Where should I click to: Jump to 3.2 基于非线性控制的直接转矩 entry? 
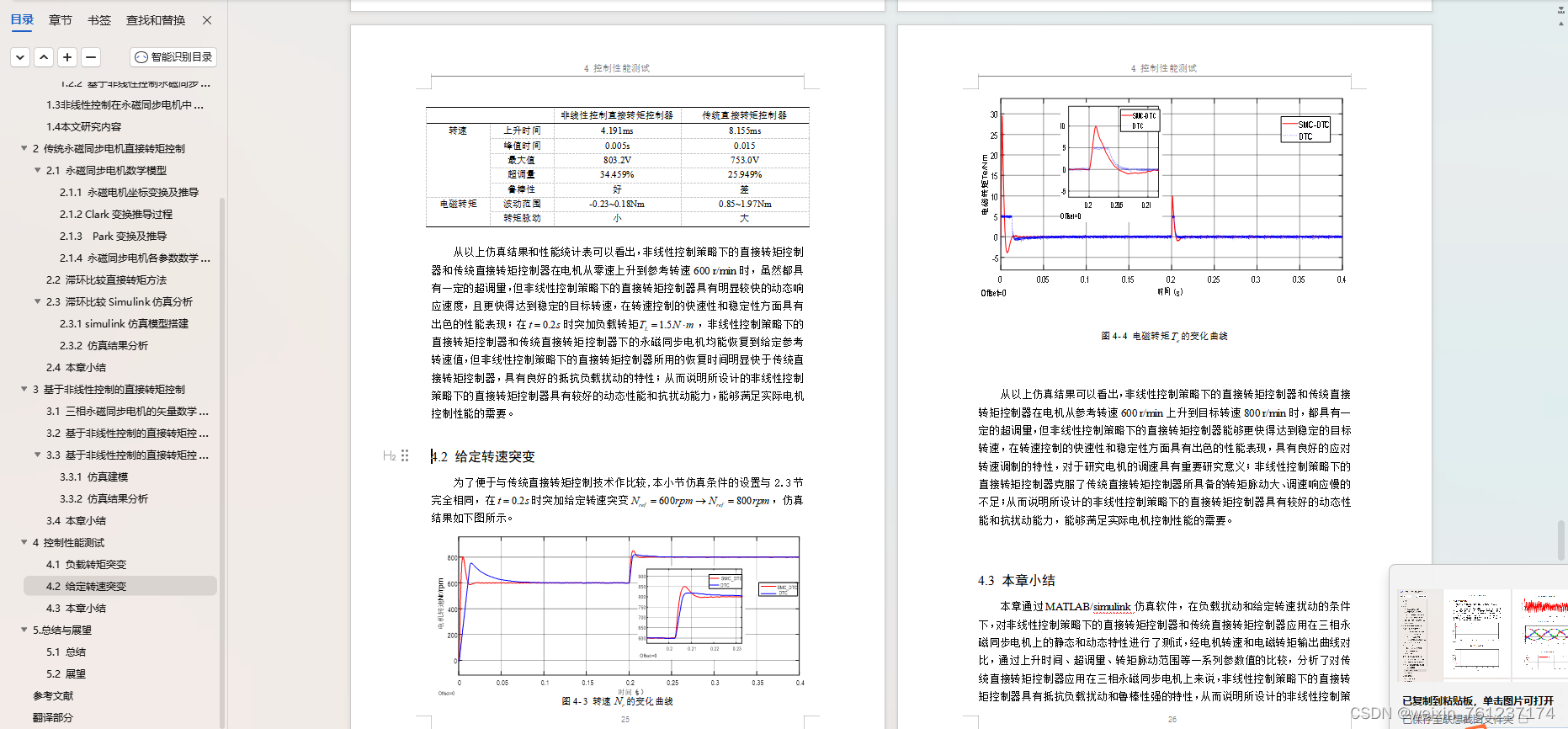click(x=127, y=433)
